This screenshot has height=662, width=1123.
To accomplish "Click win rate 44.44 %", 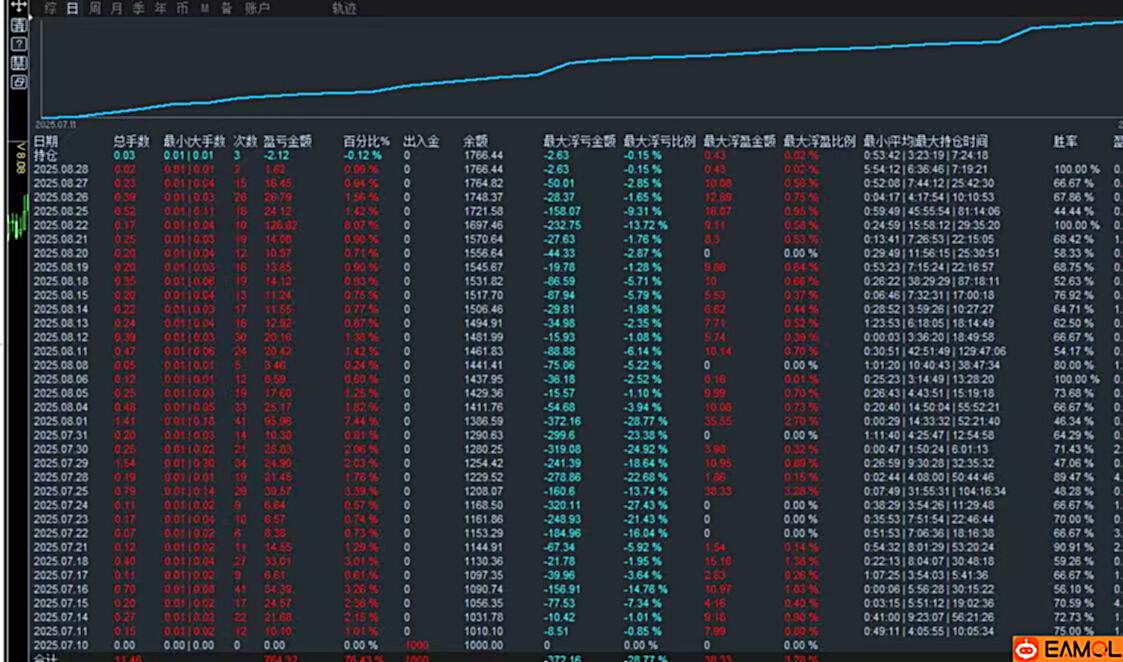I will (1074, 211).
